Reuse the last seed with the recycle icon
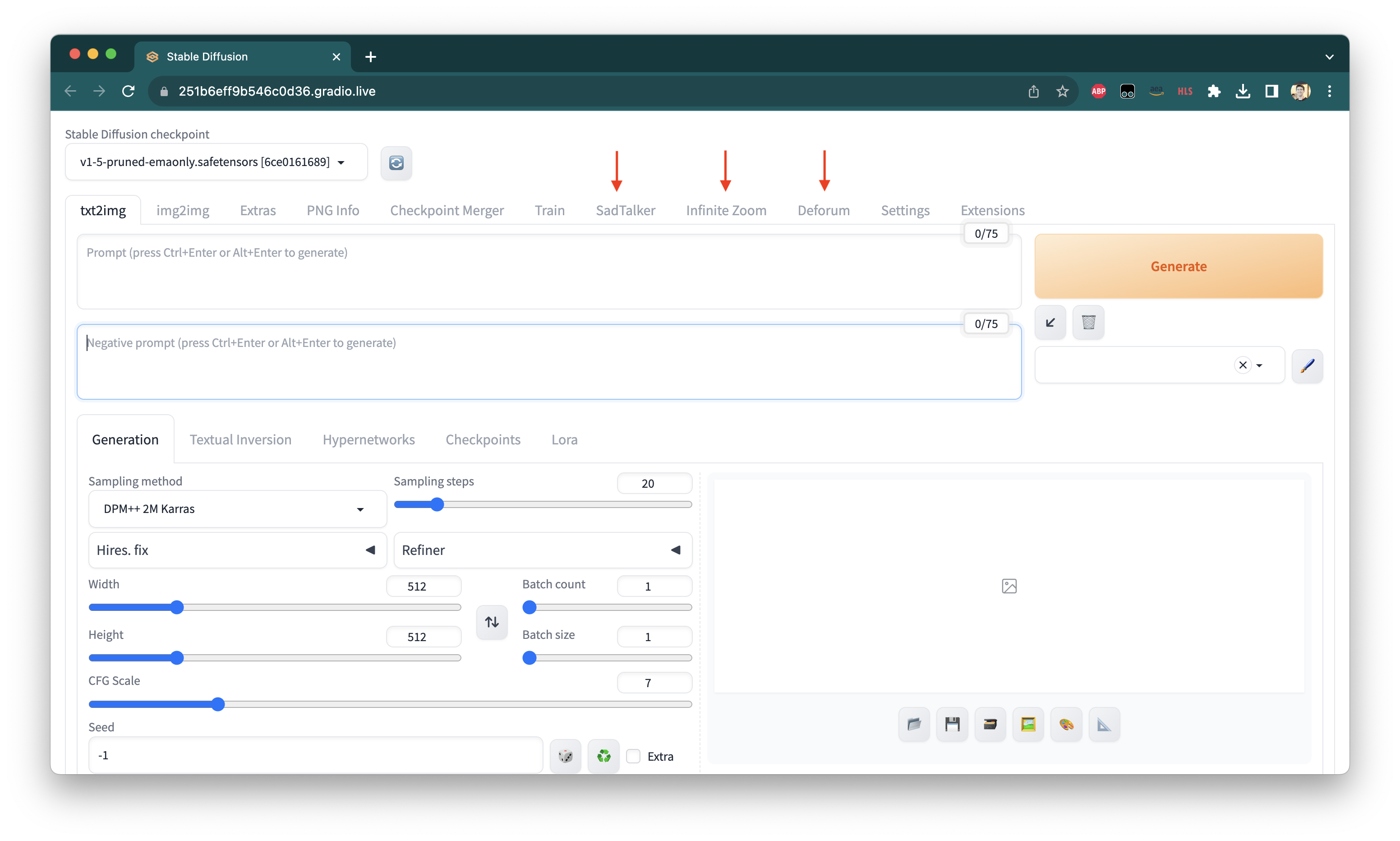This screenshot has width=1400, height=841. (x=603, y=756)
